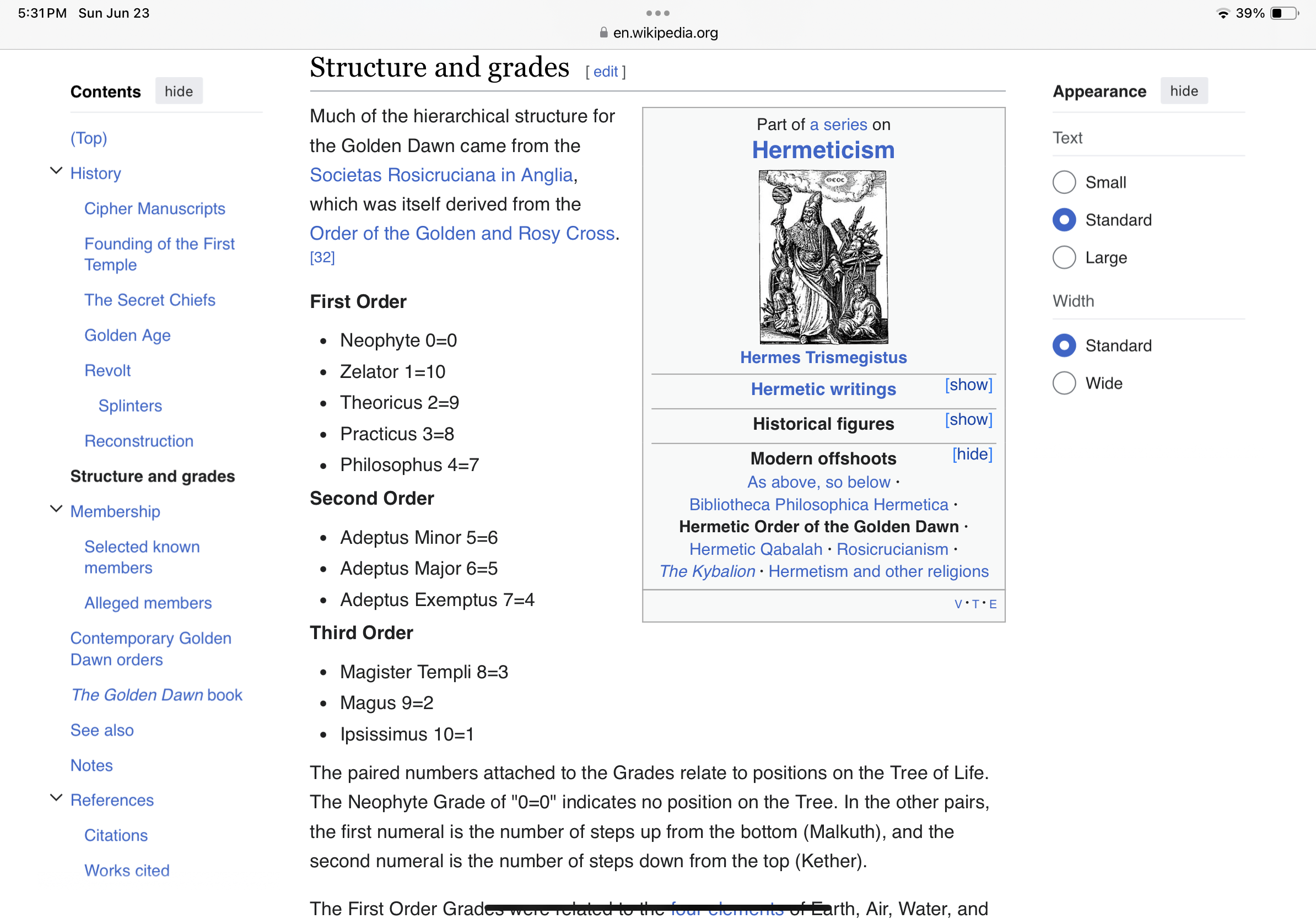This screenshot has height=919, width=1316.
Task: Jump to The Golden Dawn book section
Action: pos(157,695)
